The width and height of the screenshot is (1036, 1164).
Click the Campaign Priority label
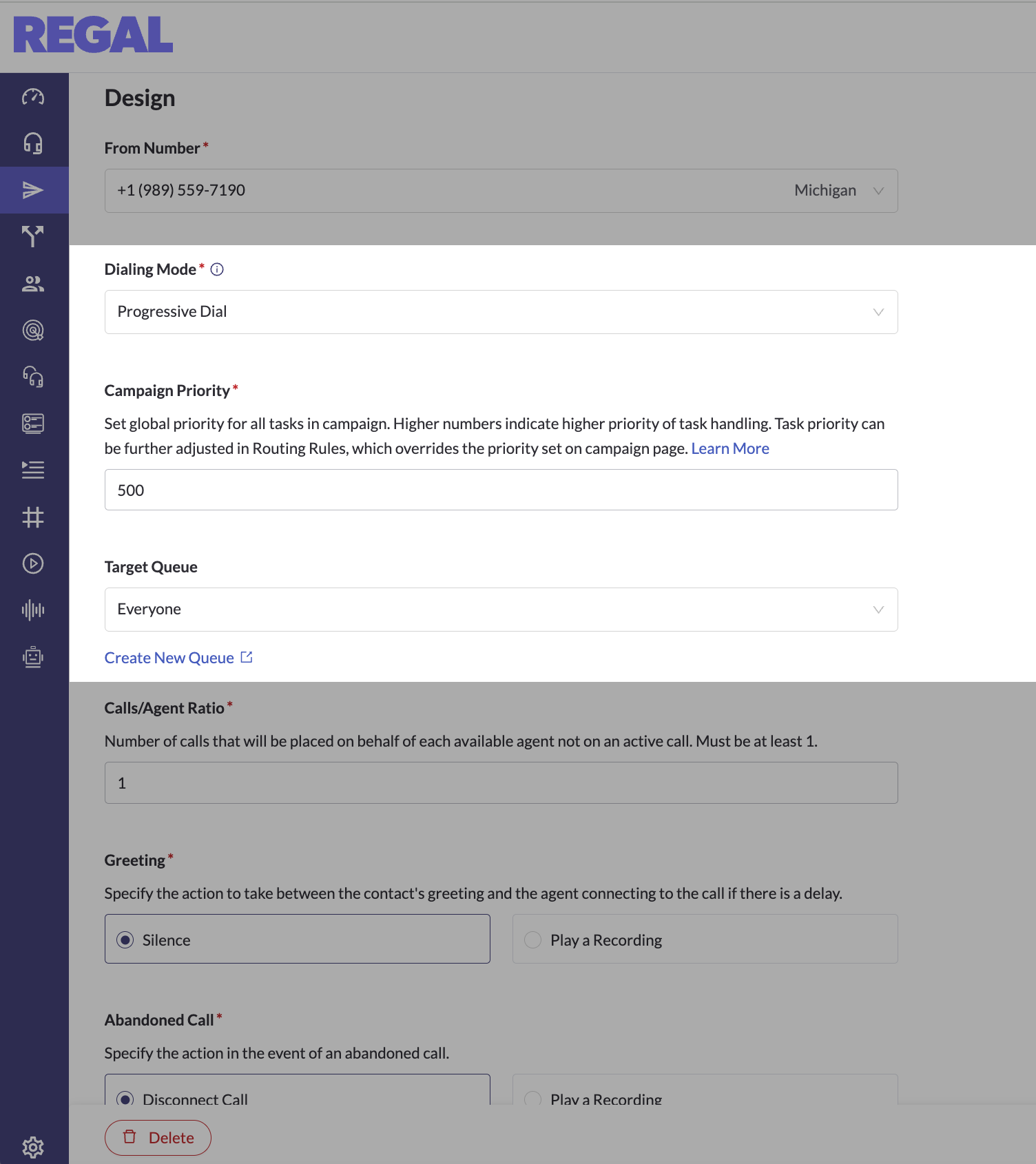click(167, 391)
